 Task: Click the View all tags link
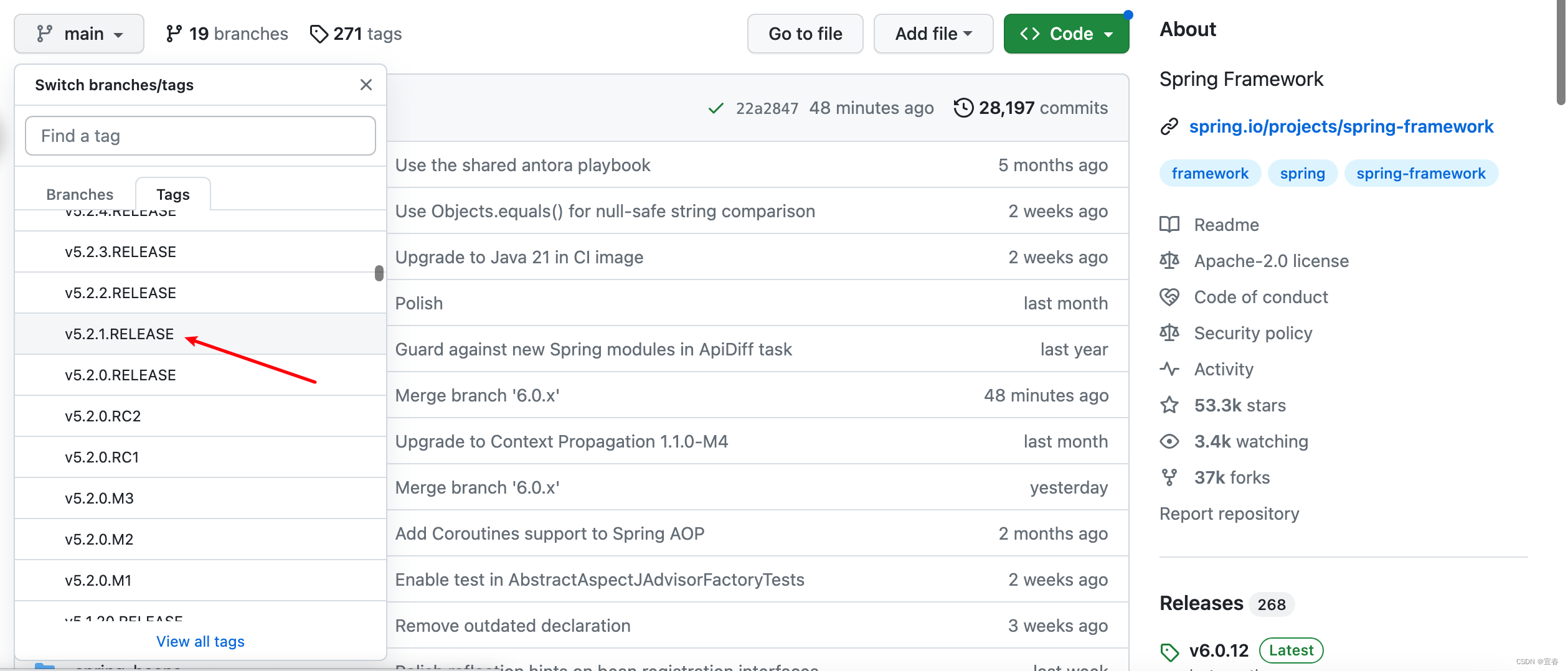pos(201,641)
